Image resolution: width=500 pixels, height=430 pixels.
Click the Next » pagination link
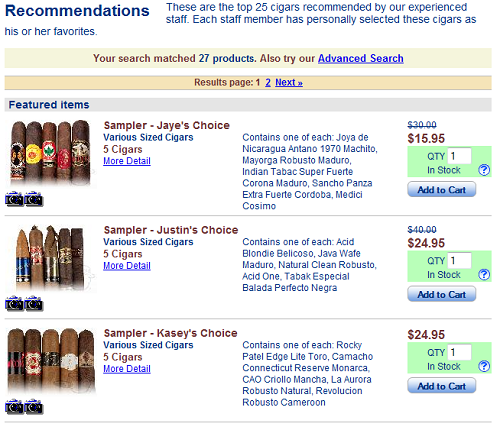[289, 82]
